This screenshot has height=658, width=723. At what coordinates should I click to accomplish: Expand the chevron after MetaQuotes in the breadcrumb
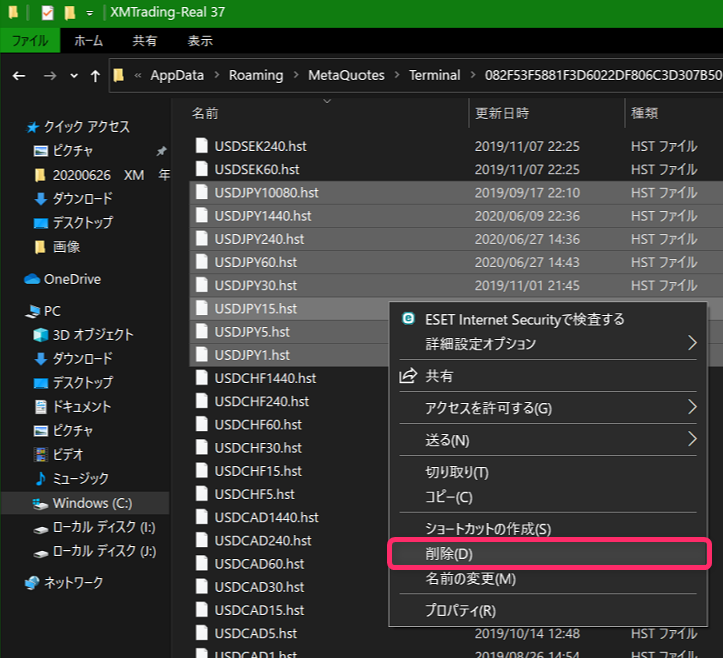pyautogui.click(x=397, y=75)
